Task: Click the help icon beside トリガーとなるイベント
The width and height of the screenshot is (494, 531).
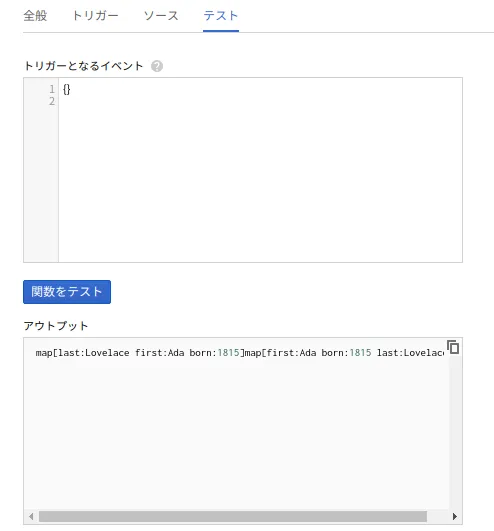Action: 157,66
